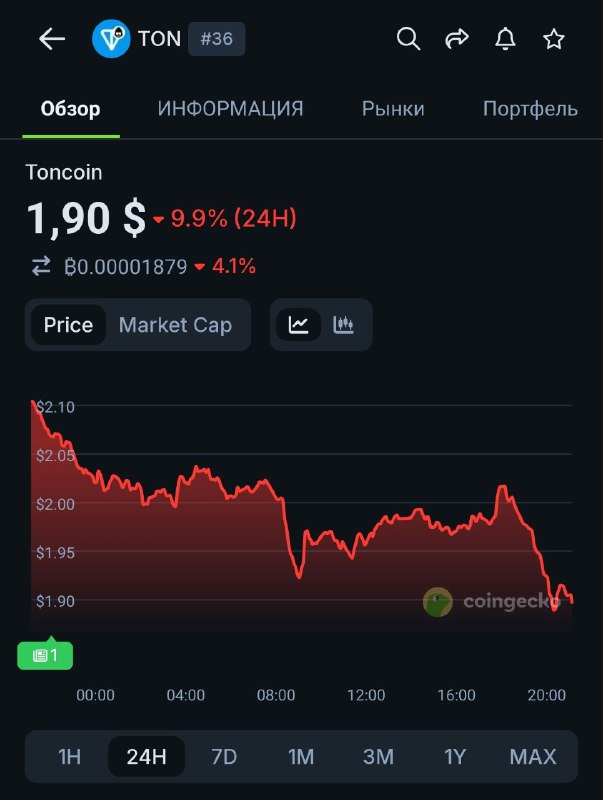Add TON to favorites star
Viewport: 603px width, 800px height.
point(554,39)
